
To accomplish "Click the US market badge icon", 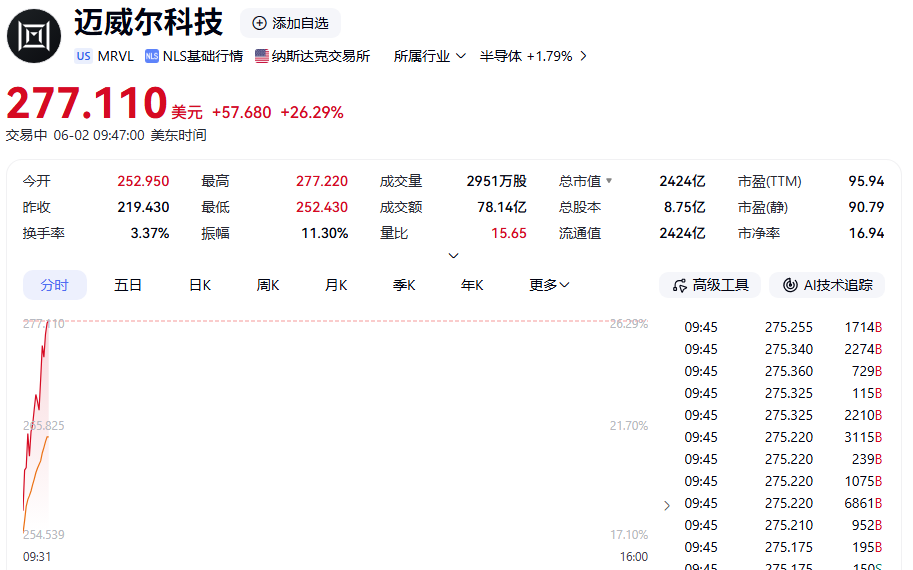I will click(83, 56).
